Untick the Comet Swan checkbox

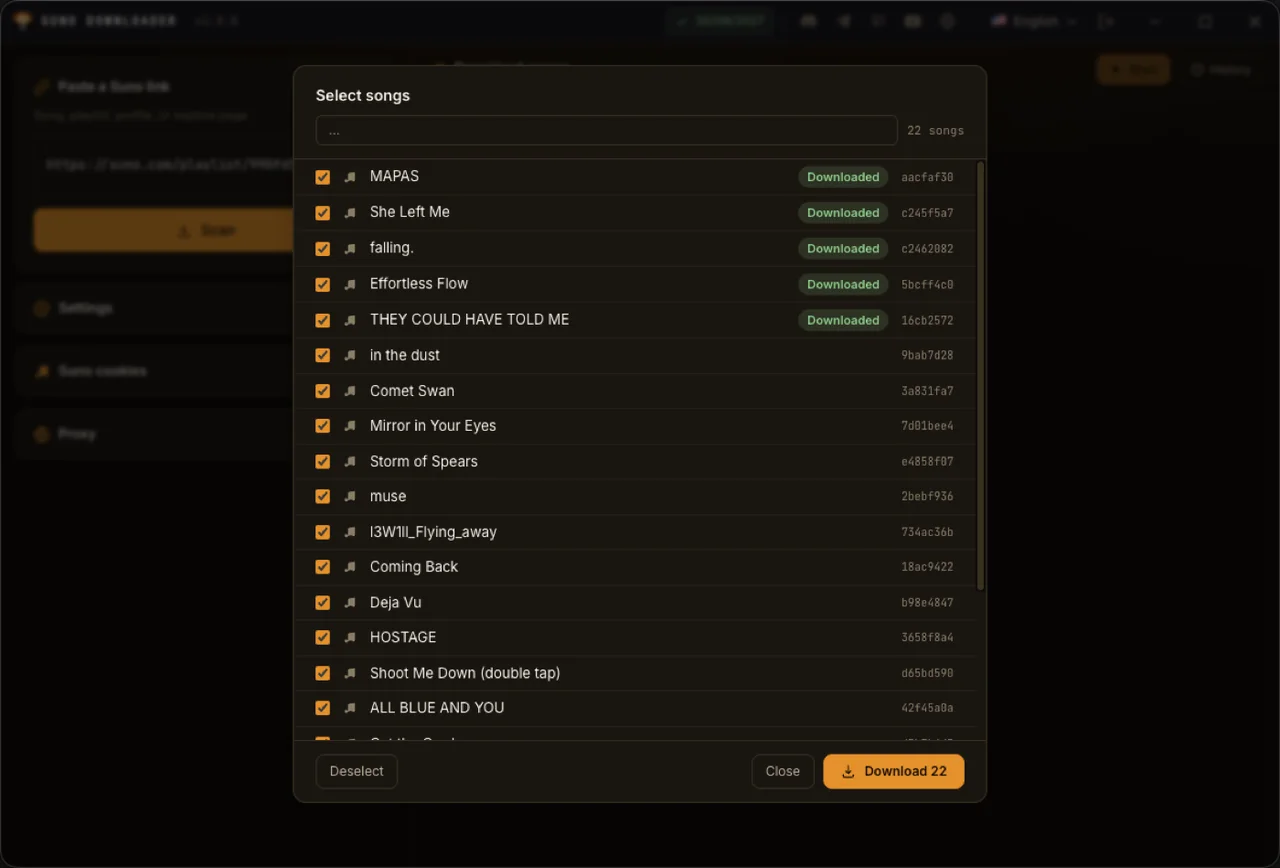[323, 391]
